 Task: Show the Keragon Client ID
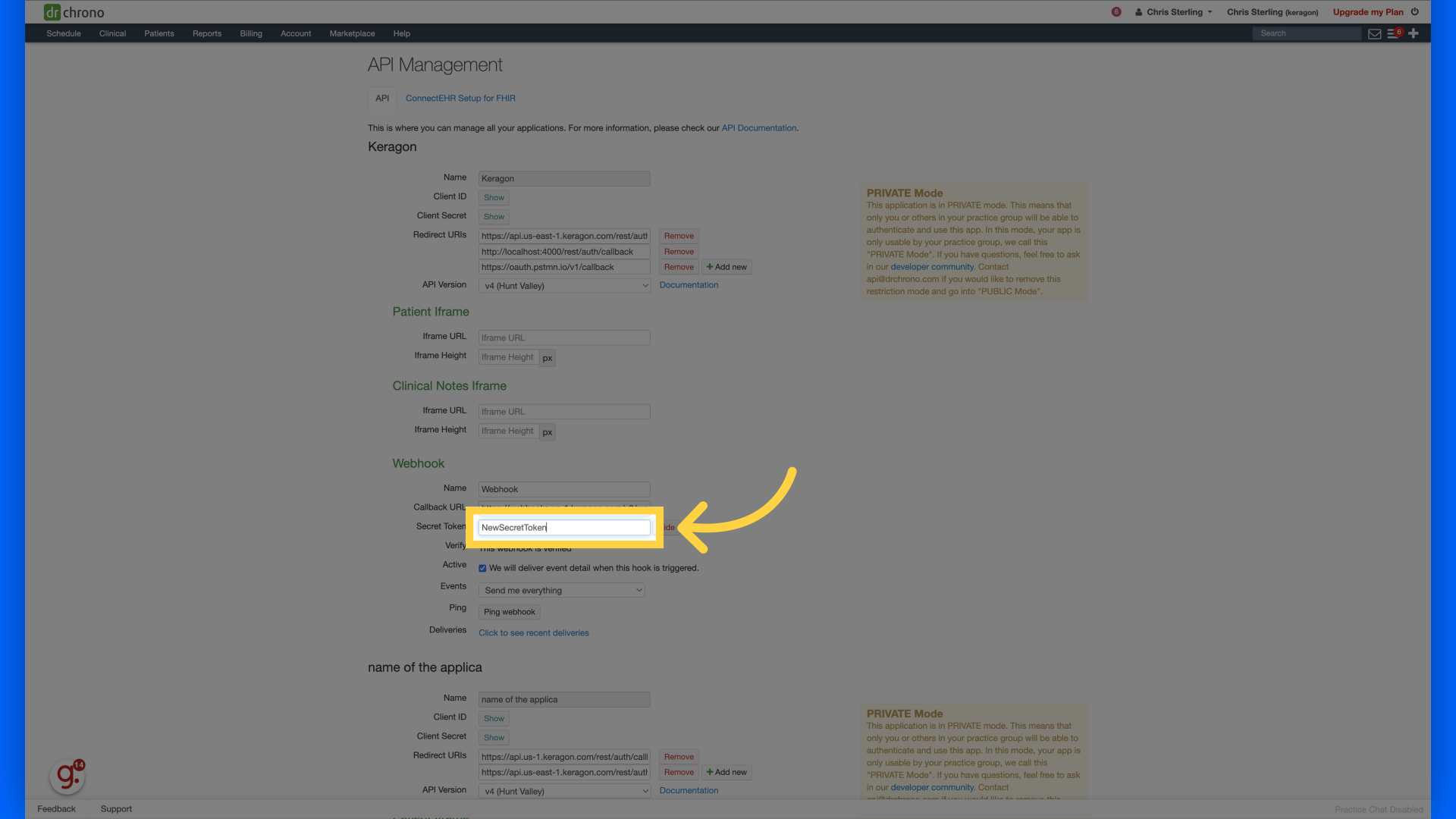[494, 197]
